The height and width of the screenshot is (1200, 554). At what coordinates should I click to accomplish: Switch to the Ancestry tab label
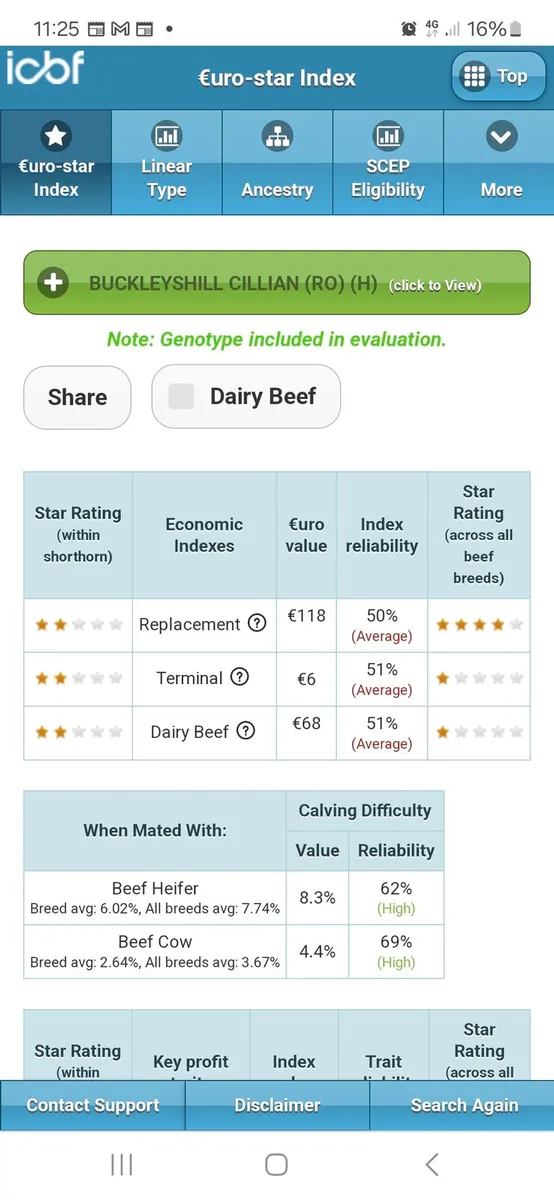(277, 190)
